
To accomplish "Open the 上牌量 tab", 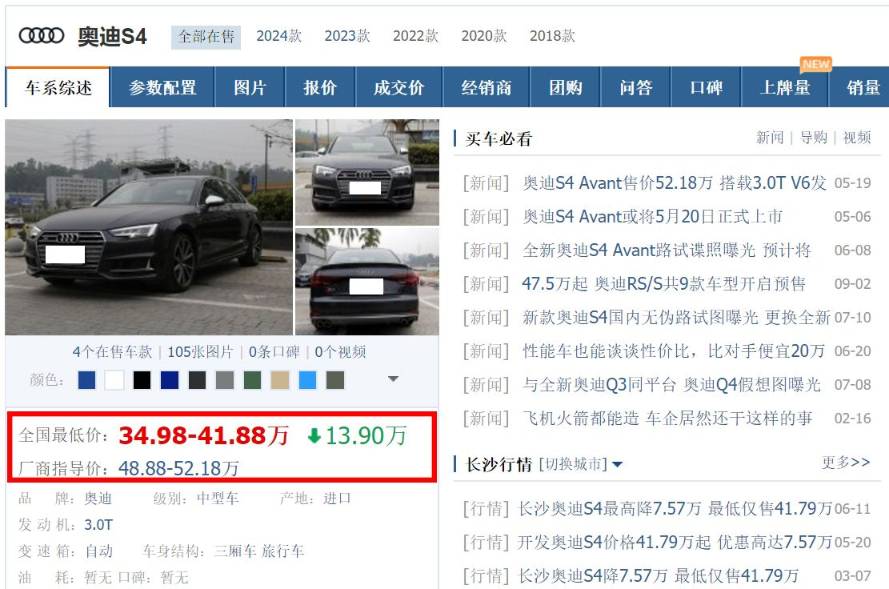I will (x=785, y=87).
